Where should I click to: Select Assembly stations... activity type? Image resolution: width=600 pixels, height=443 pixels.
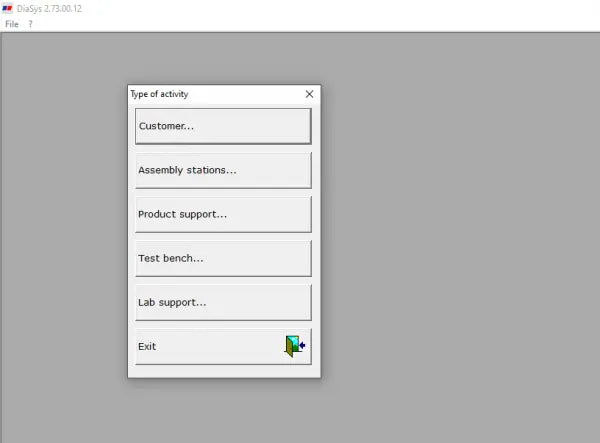click(x=223, y=170)
